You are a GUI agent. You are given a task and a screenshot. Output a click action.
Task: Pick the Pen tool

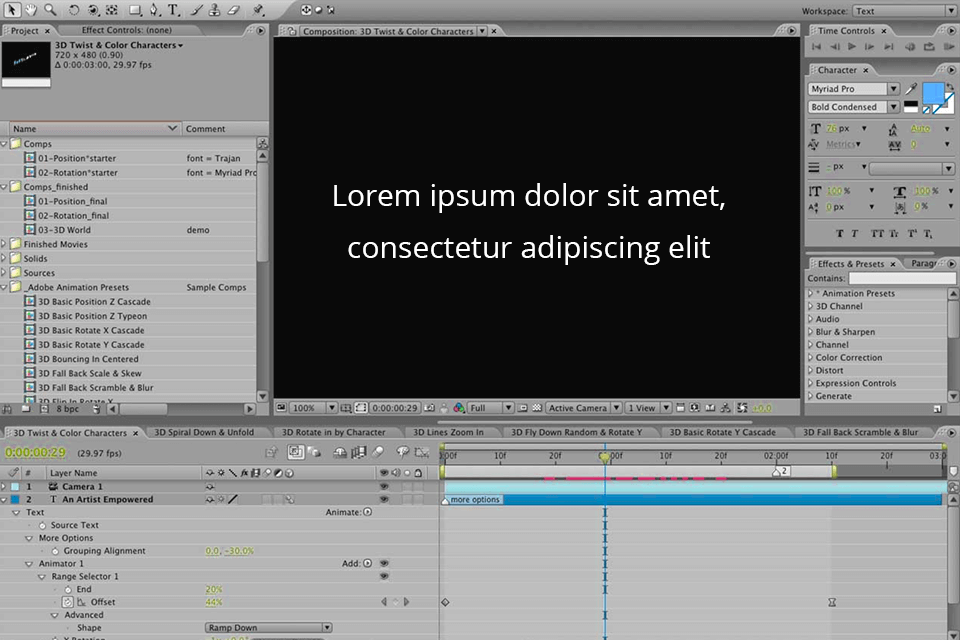click(154, 10)
